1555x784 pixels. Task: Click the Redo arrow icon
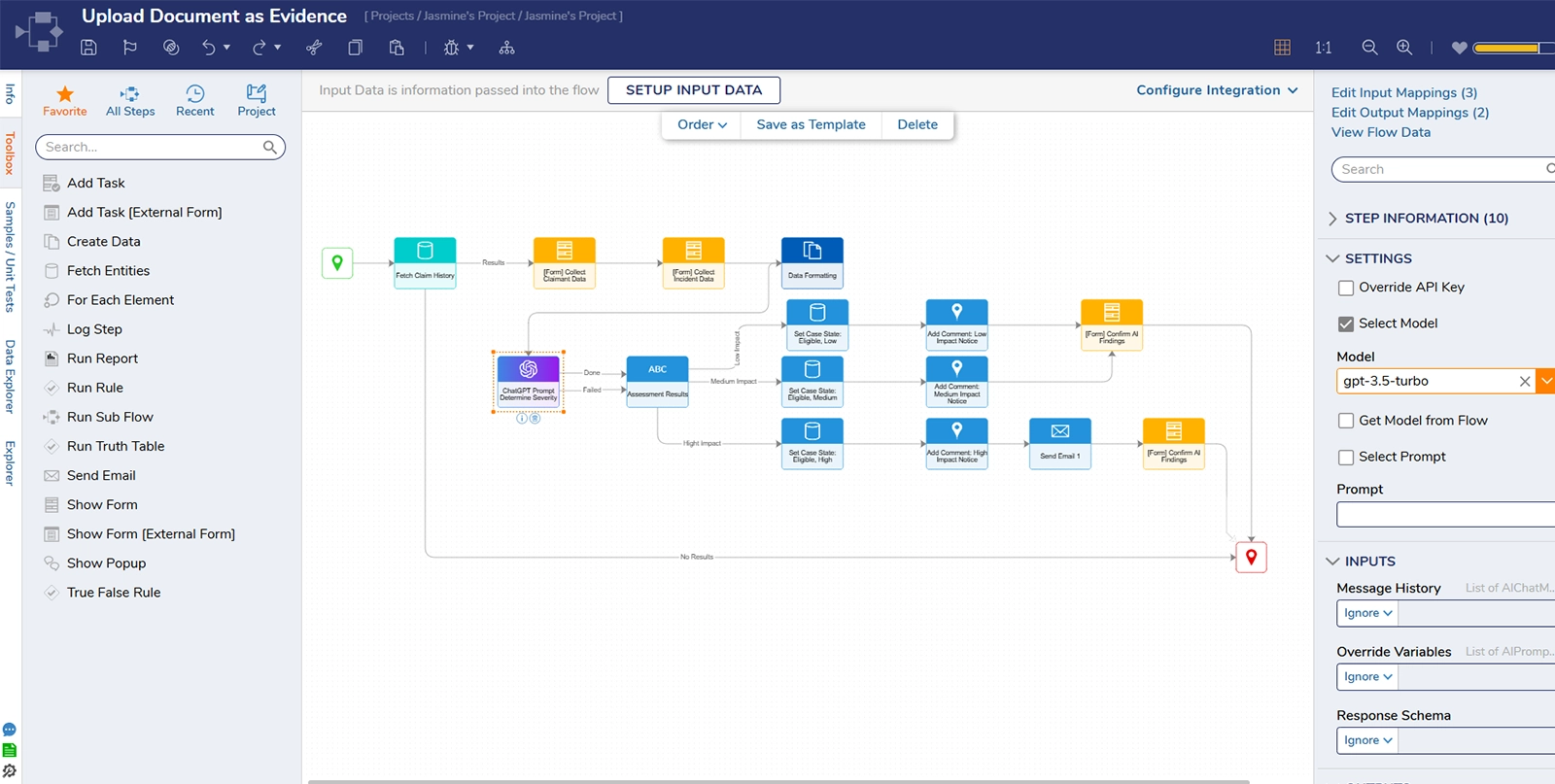click(x=259, y=48)
